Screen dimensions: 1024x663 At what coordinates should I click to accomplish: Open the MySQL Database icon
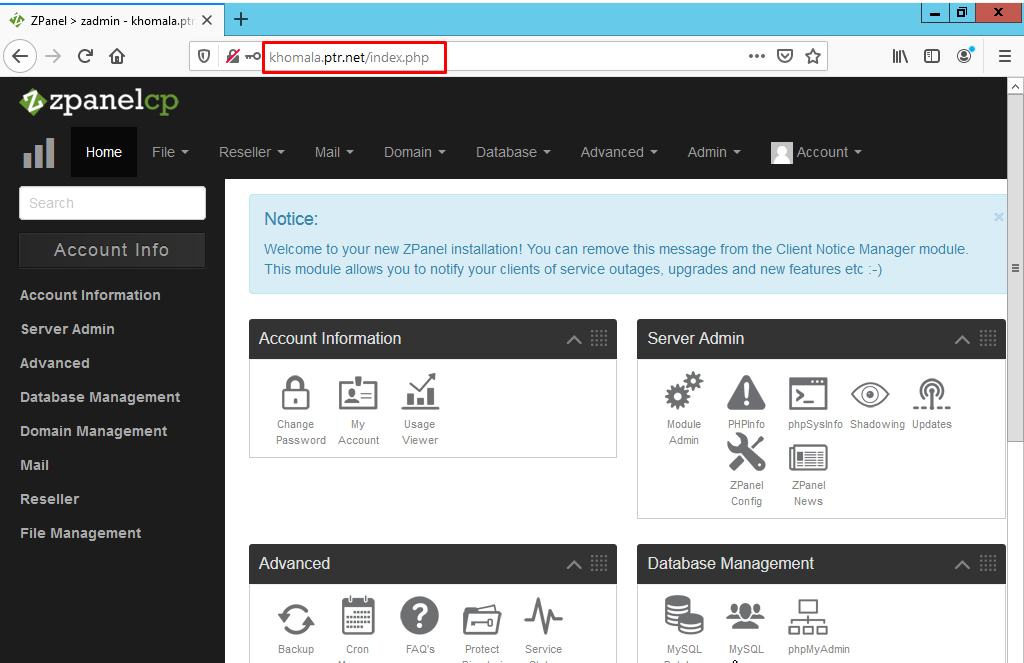pos(684,615)
